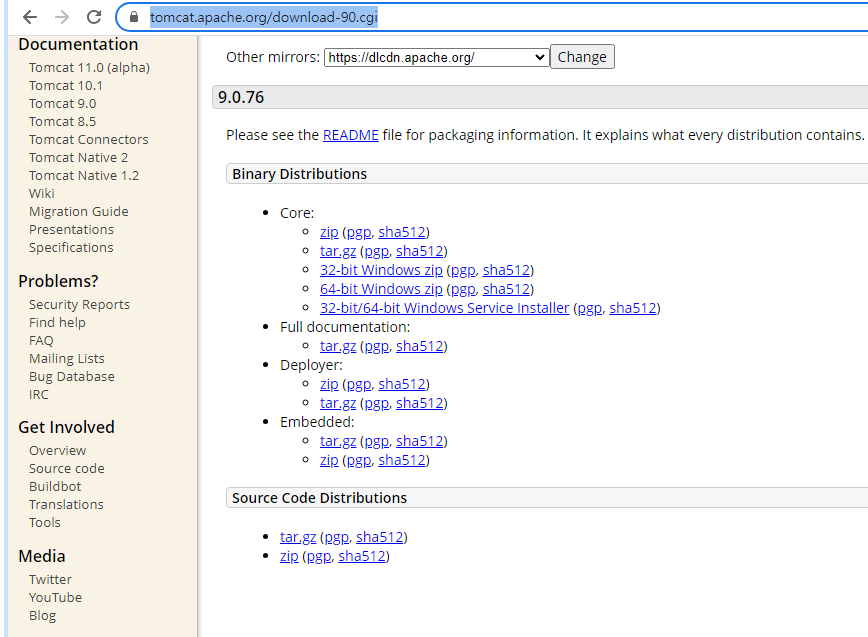Open Mailing Lists
The width and height of the screenshot is (868, 637).
click(x=66, y=359)
